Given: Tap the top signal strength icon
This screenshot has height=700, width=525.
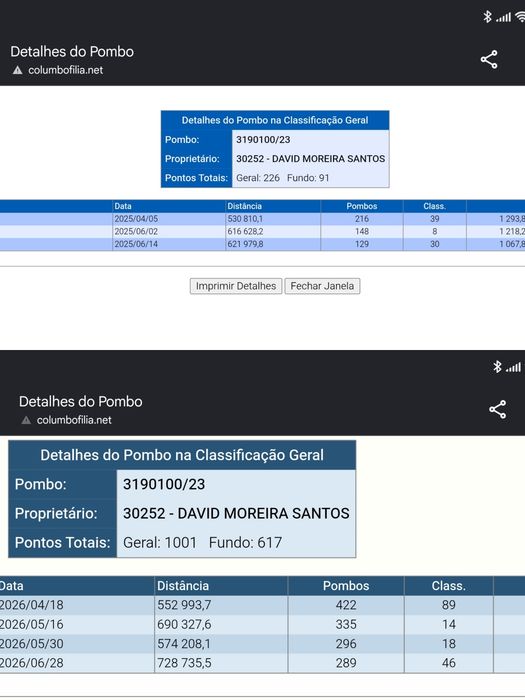Looking at the screenshot, I should [x=504, y=17].
